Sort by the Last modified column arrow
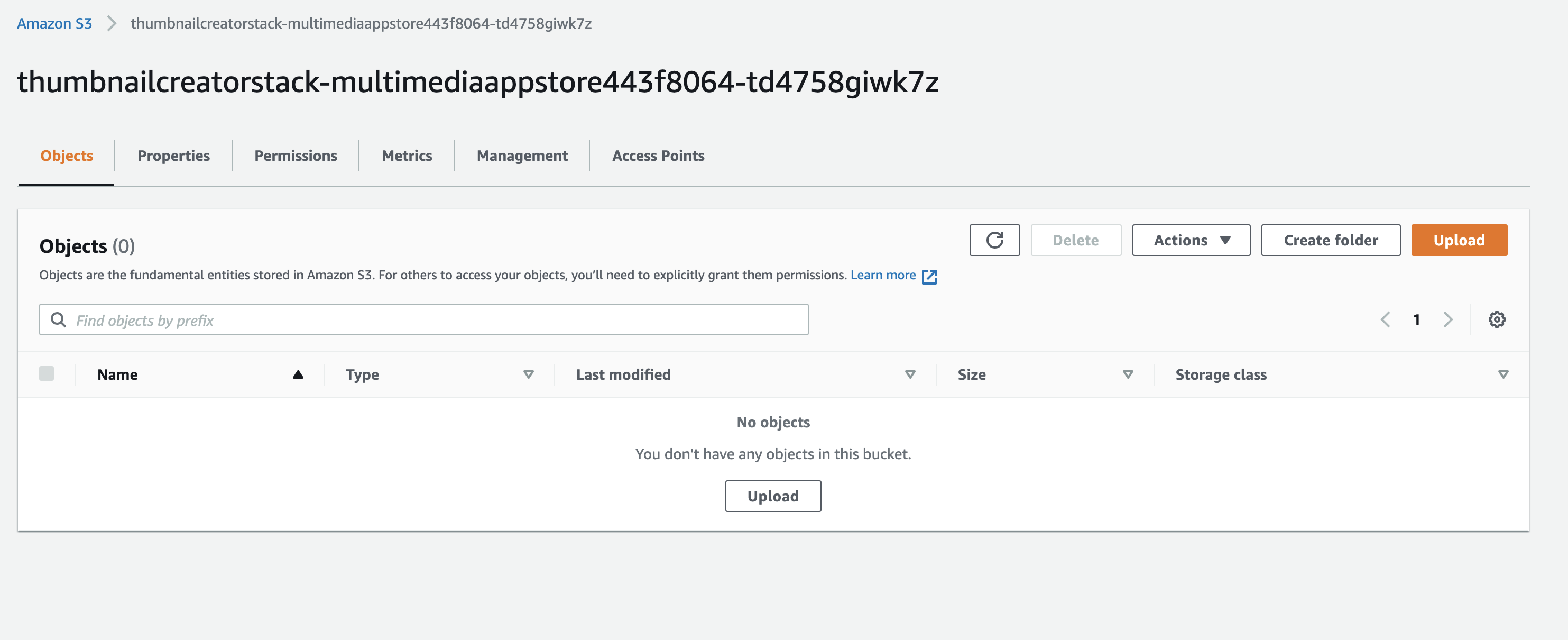The height and width of the screenshot is (640, 1568). click(910, 374)
